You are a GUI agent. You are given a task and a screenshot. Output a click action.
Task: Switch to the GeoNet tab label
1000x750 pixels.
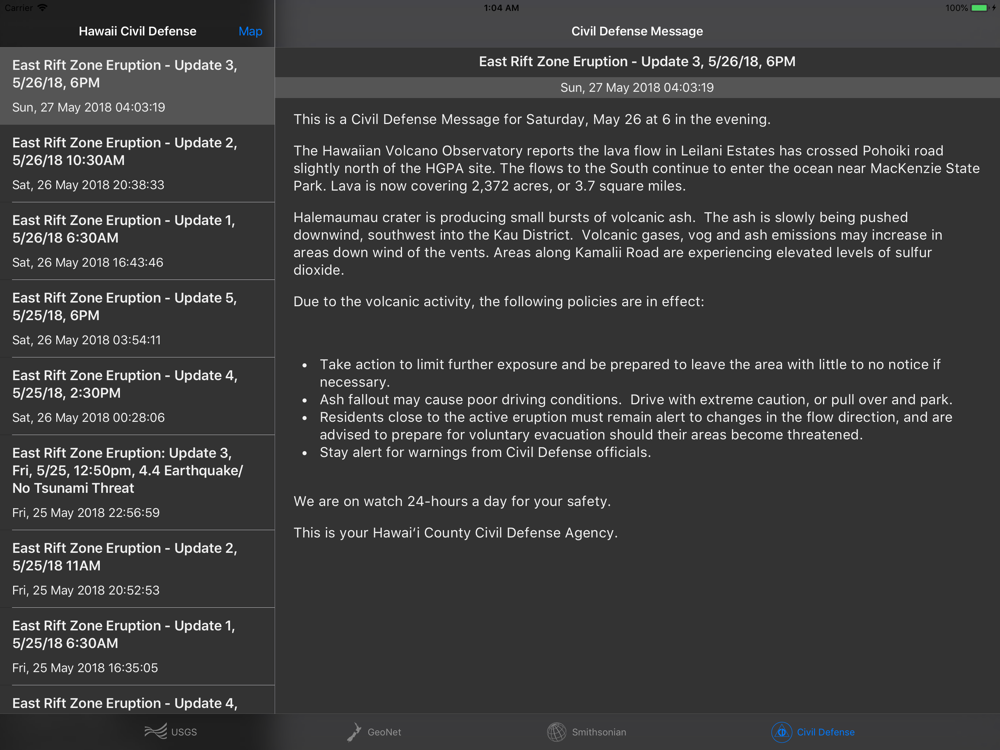pyautogui.click(x=384, y=732)
